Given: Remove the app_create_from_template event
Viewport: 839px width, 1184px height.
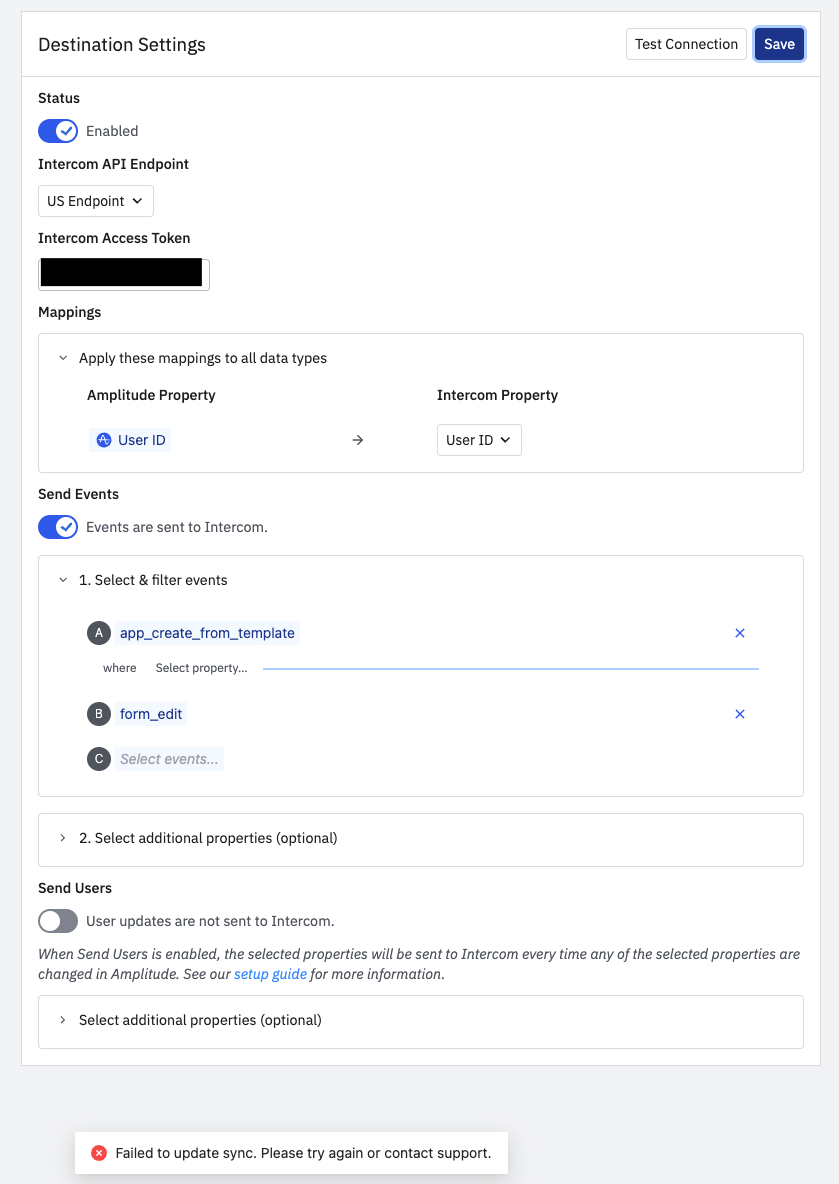Looking at the screenshot, I should [740, 633].
